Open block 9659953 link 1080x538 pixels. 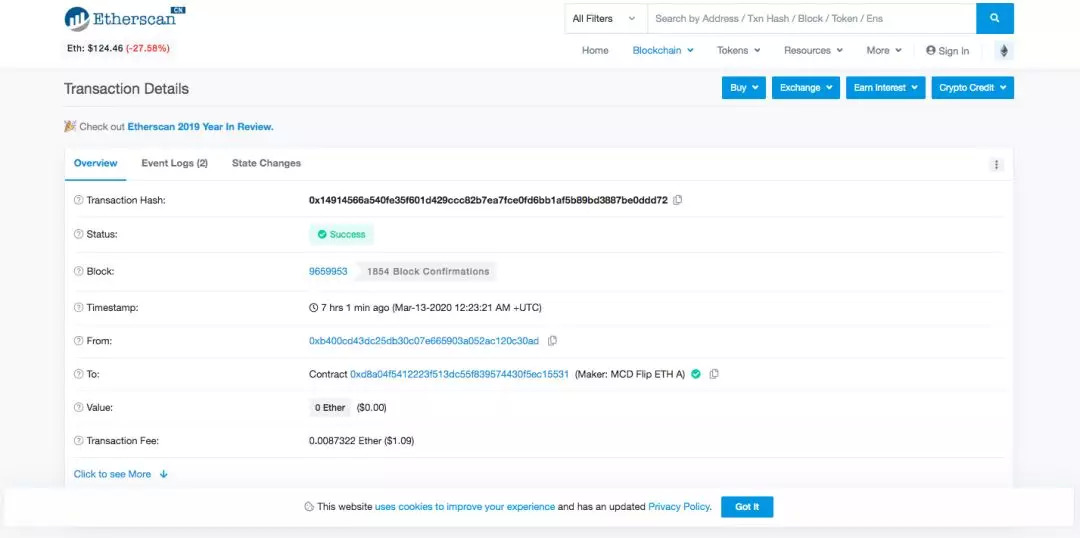pyautogui.click(x=329, y=271)
